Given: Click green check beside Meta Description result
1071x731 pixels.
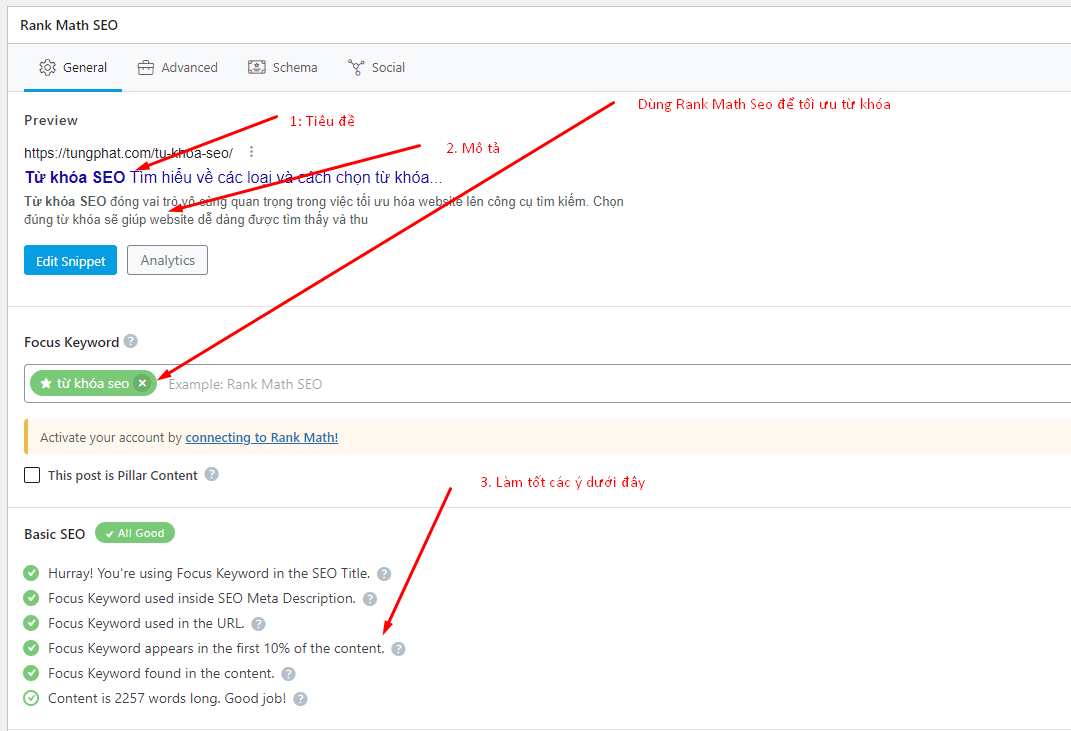Looking at the screenshot, I should 31,598.
